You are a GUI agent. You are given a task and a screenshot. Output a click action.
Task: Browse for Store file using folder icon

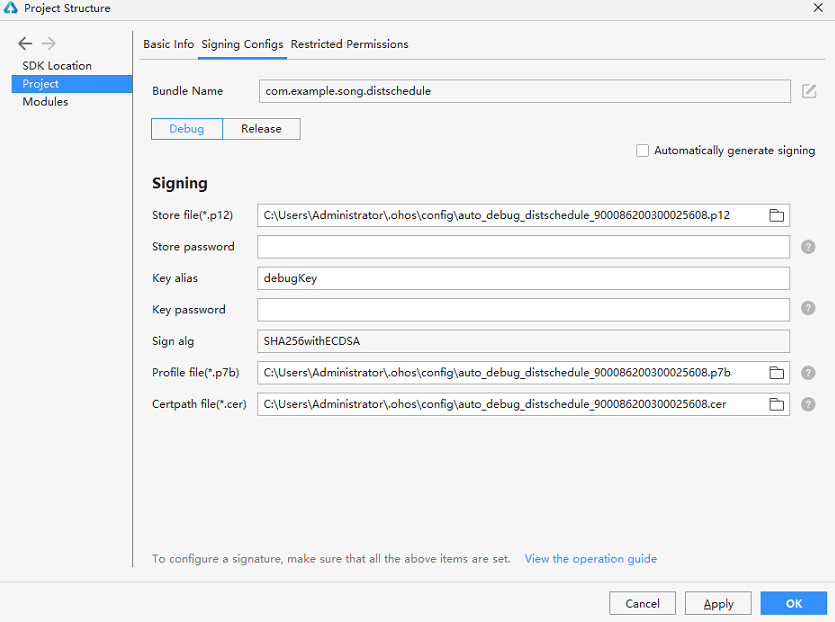click(776, 215)
